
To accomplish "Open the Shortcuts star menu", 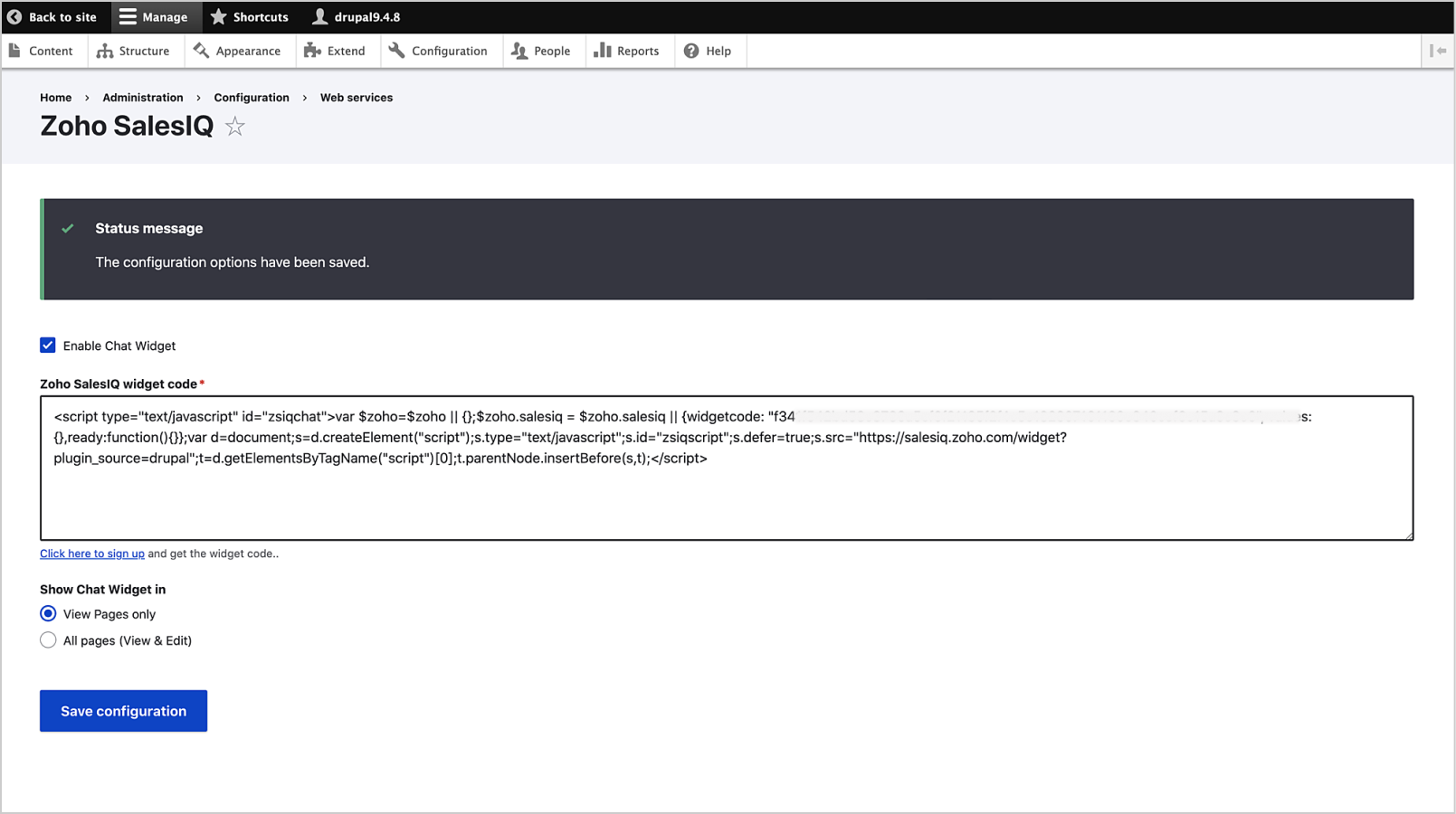I will 249,17.
